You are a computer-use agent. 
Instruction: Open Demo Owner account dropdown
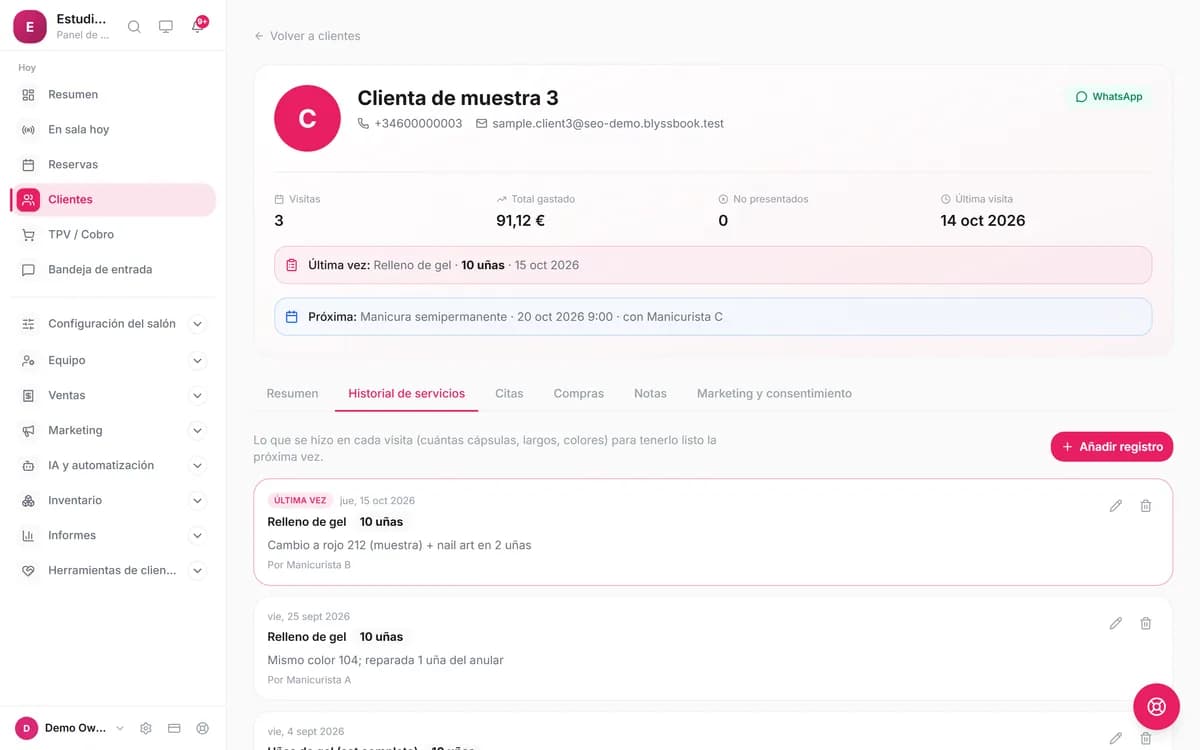click(70, 728)
